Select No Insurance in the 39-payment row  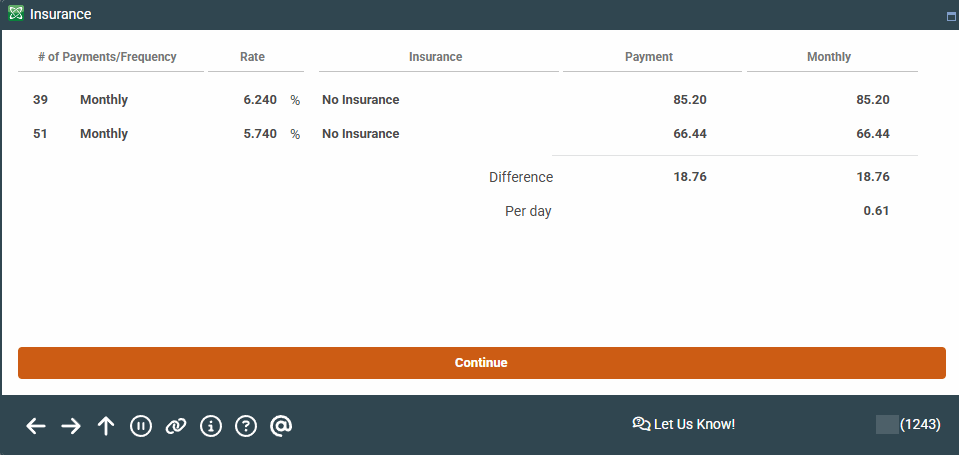point(360,100)
